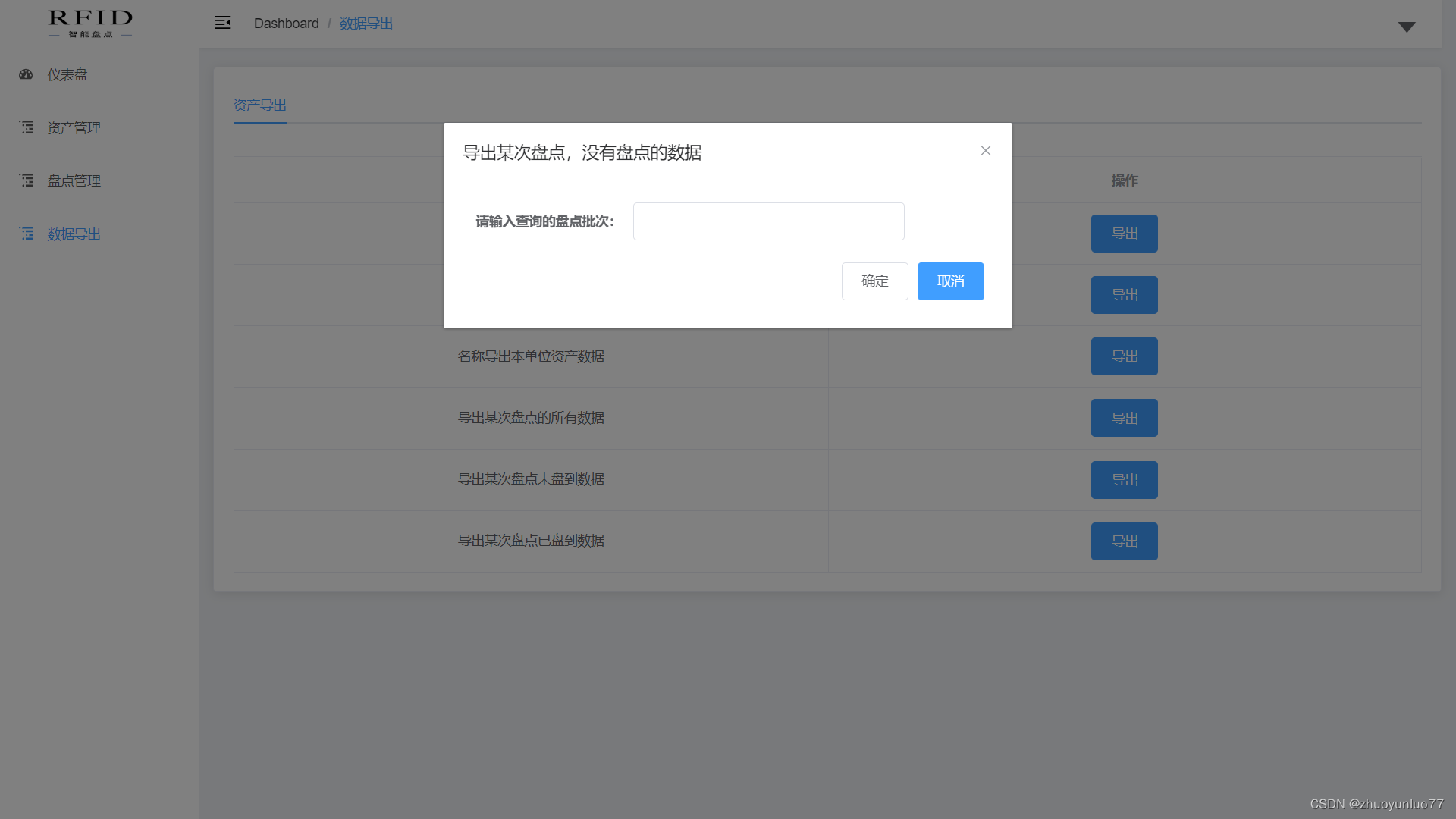Click the RFID 智能盘点 logo
This screenshot has width=1456, height=819.
tap(89, 24)
